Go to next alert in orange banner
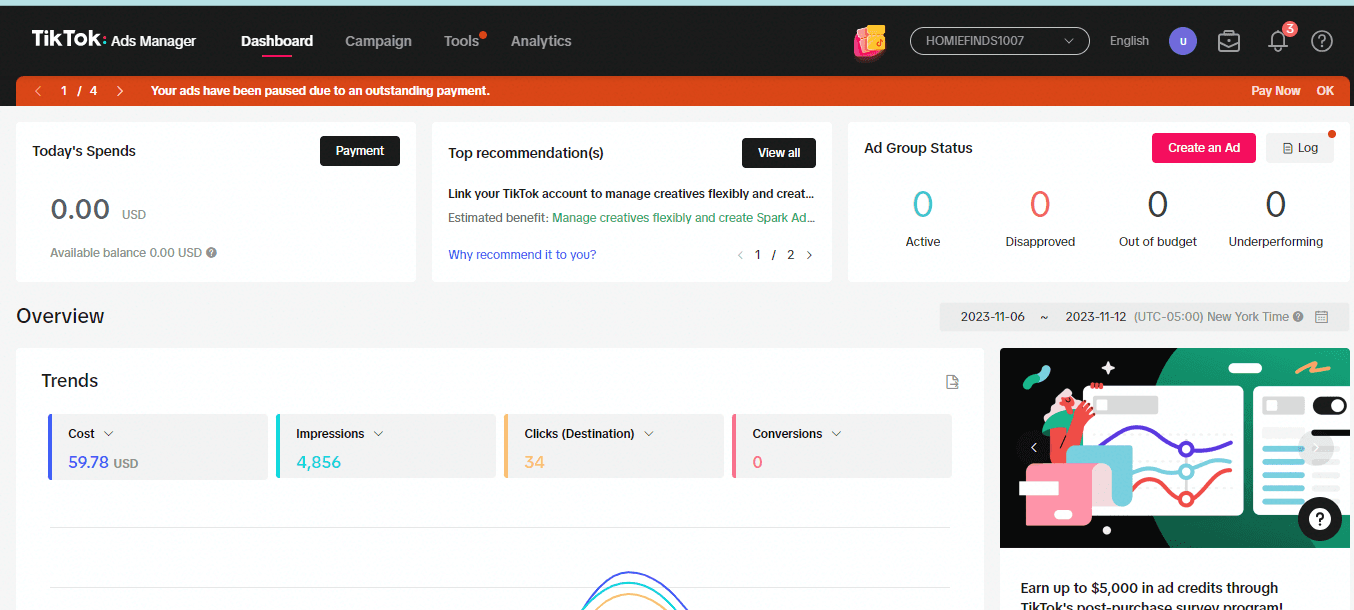This screenshot has height=610, width=1354. point(120,91)
